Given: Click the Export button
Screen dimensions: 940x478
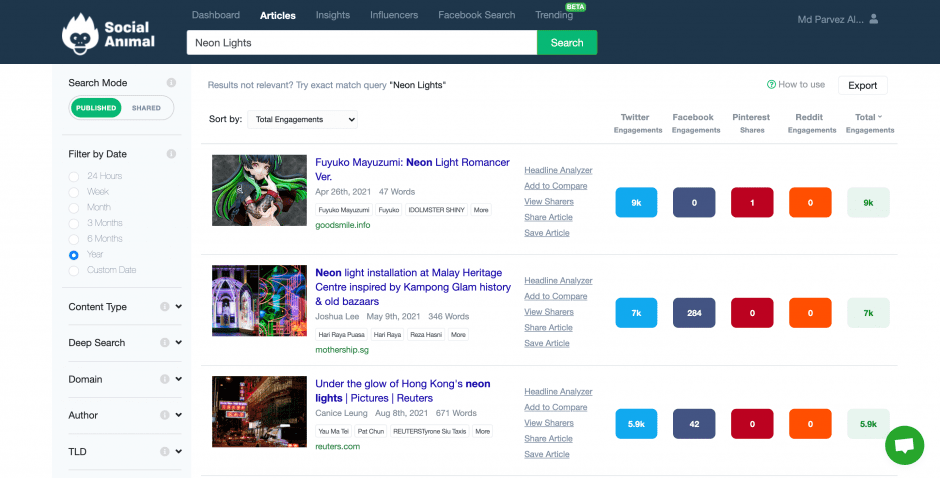Looking at the screenshot, I should click(863, 85).
